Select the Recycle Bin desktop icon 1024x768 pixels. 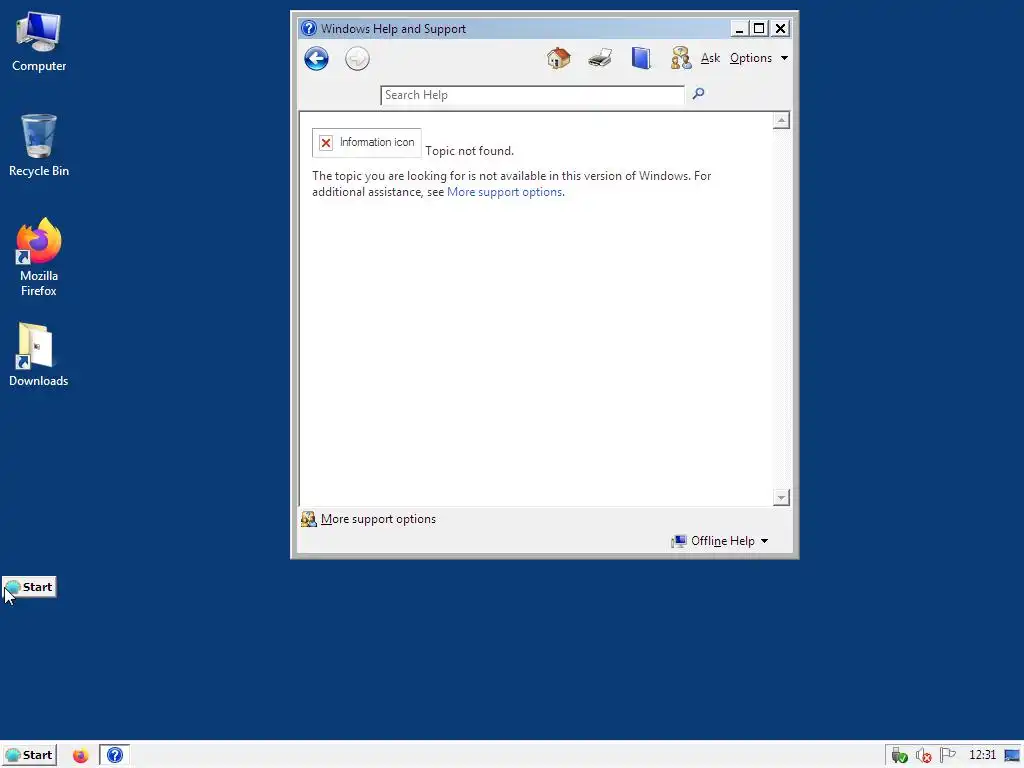pos(39,146)
